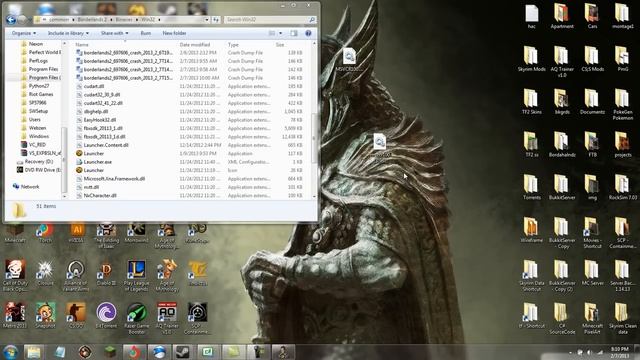
Task: Select the BukkitServer desktop folder
Action: click(562, 187)
